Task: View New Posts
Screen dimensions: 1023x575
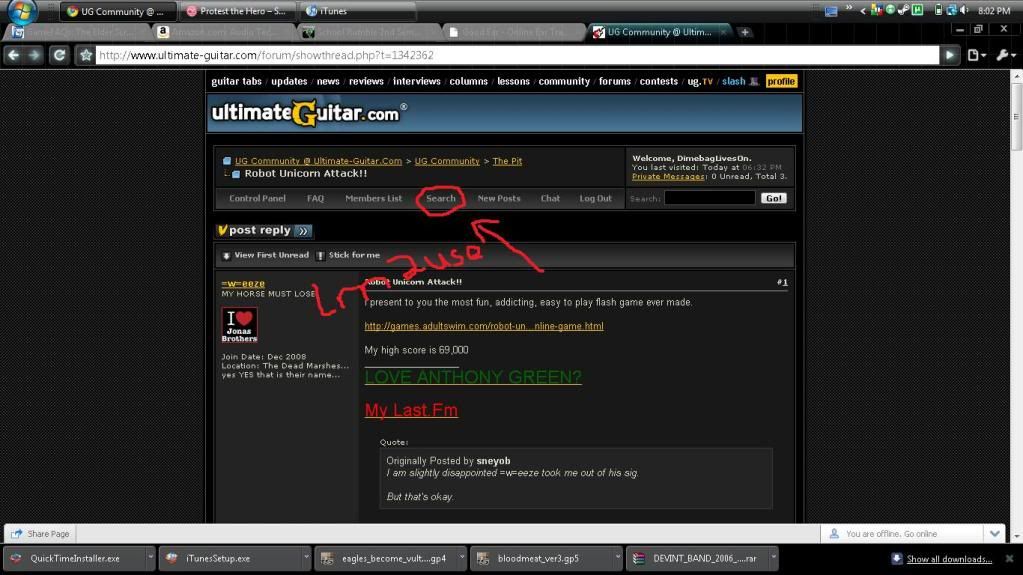Action: coord(498,198)
